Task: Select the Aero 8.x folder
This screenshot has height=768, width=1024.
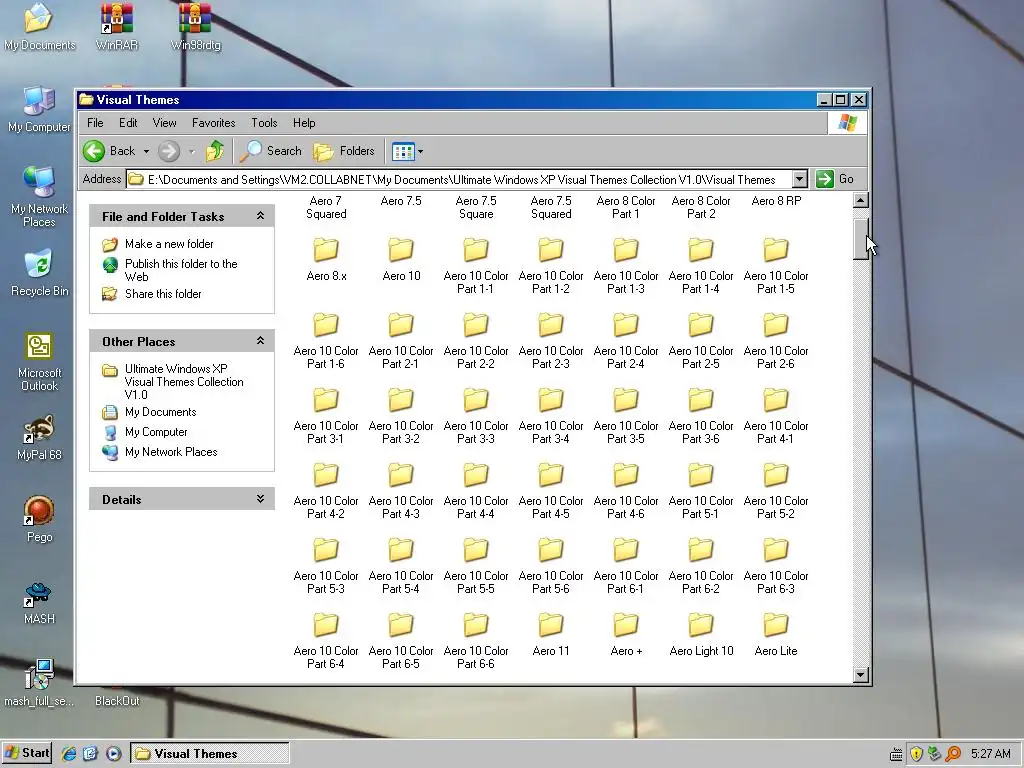Action: pos(326,260)
